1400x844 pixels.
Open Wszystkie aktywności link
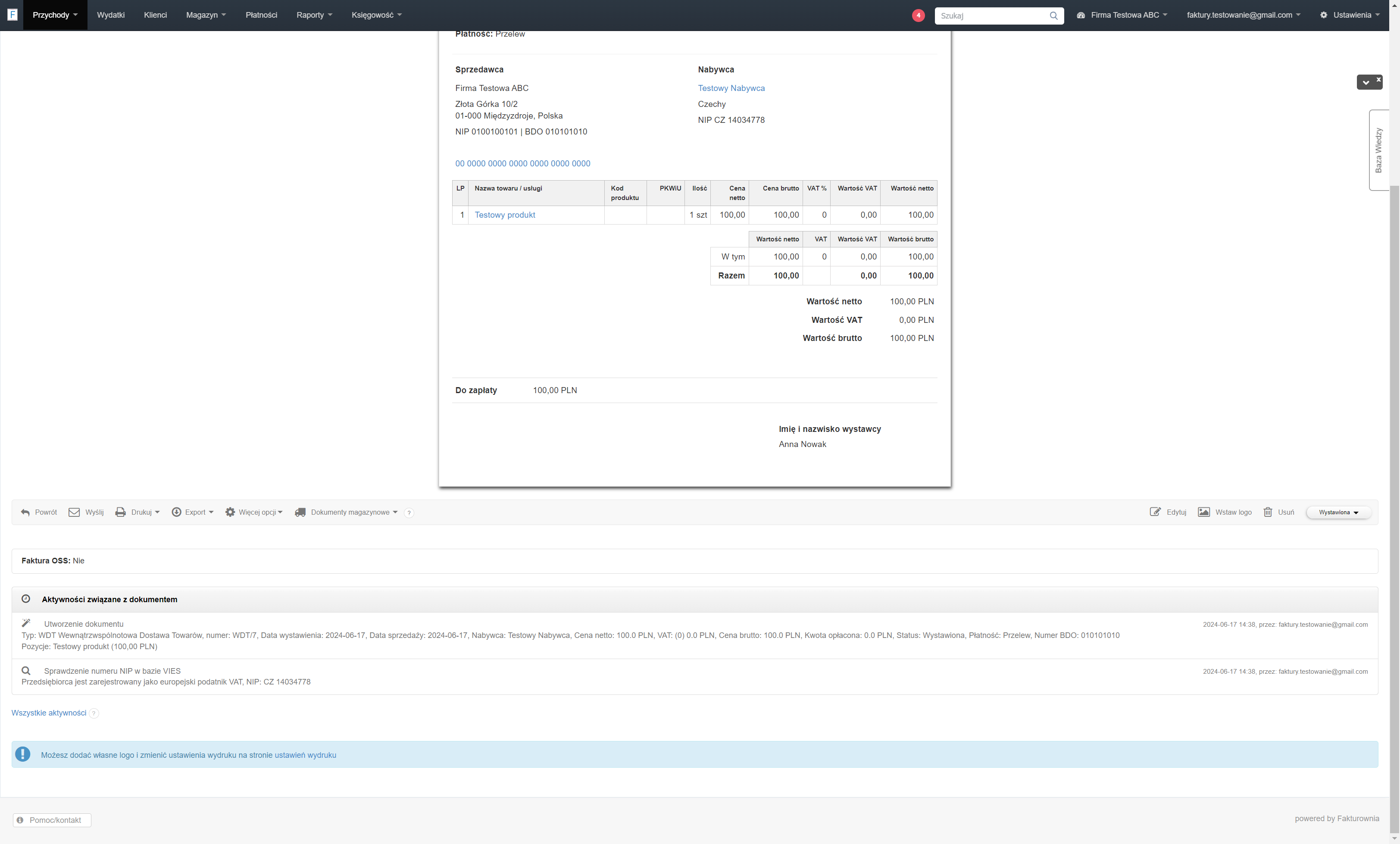point(49,713)
